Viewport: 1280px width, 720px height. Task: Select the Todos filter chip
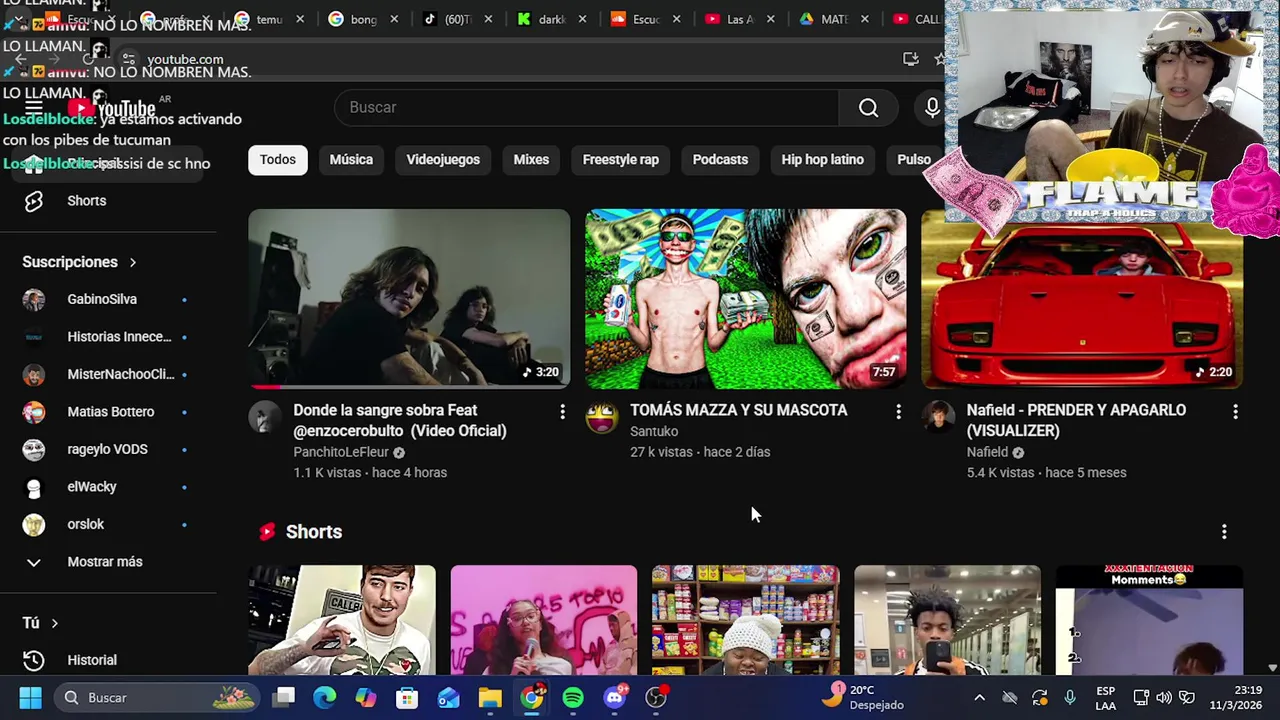click(278, 160)
